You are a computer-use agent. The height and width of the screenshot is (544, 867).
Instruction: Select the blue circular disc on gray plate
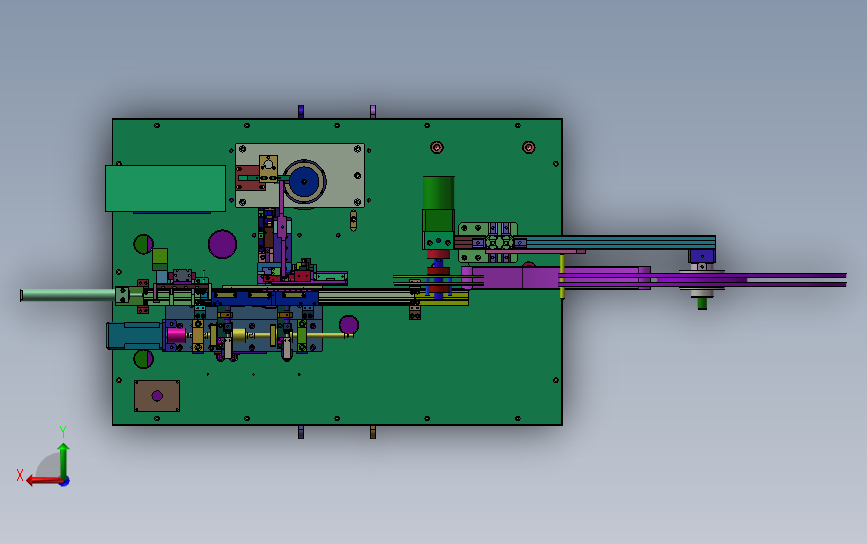[x=304, y=181]
